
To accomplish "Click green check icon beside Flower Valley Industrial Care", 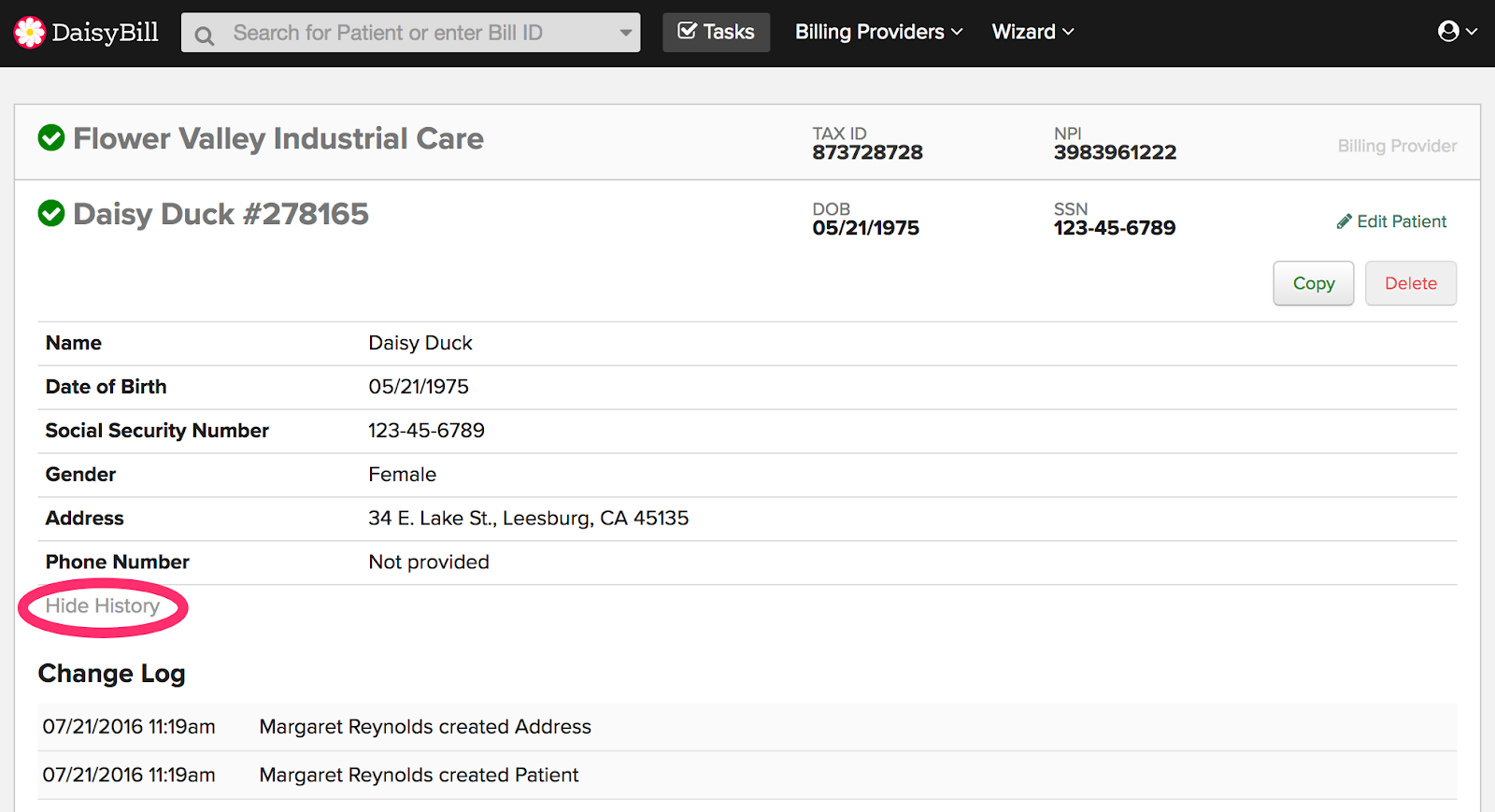I will click(51, 138).
